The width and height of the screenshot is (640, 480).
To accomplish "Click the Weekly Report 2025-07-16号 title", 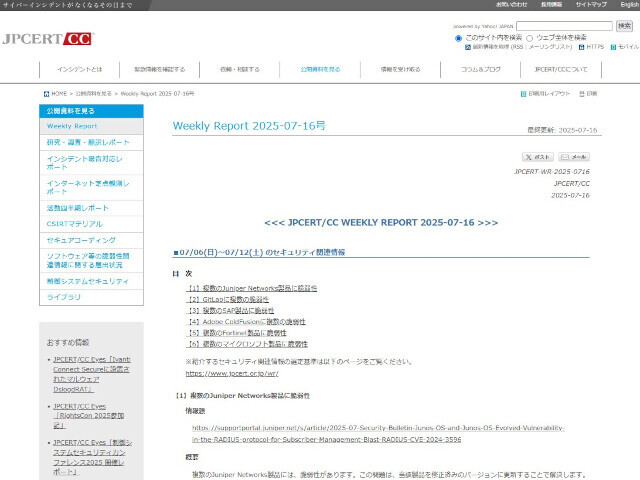I will point(249,126).
